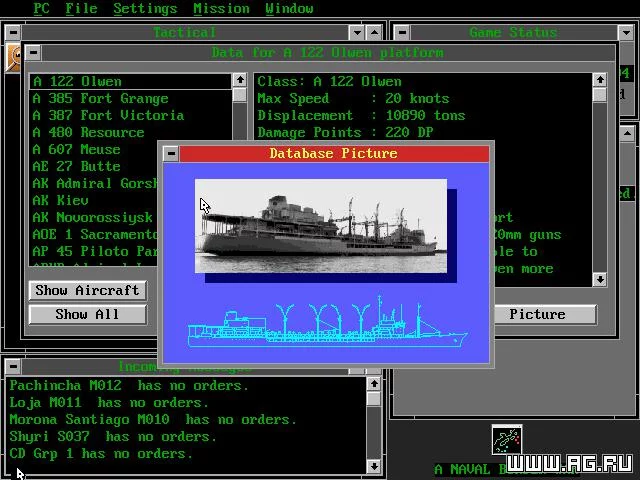Click the Show All button
This screenshot has width=640, height=480.
pos(87,314)
